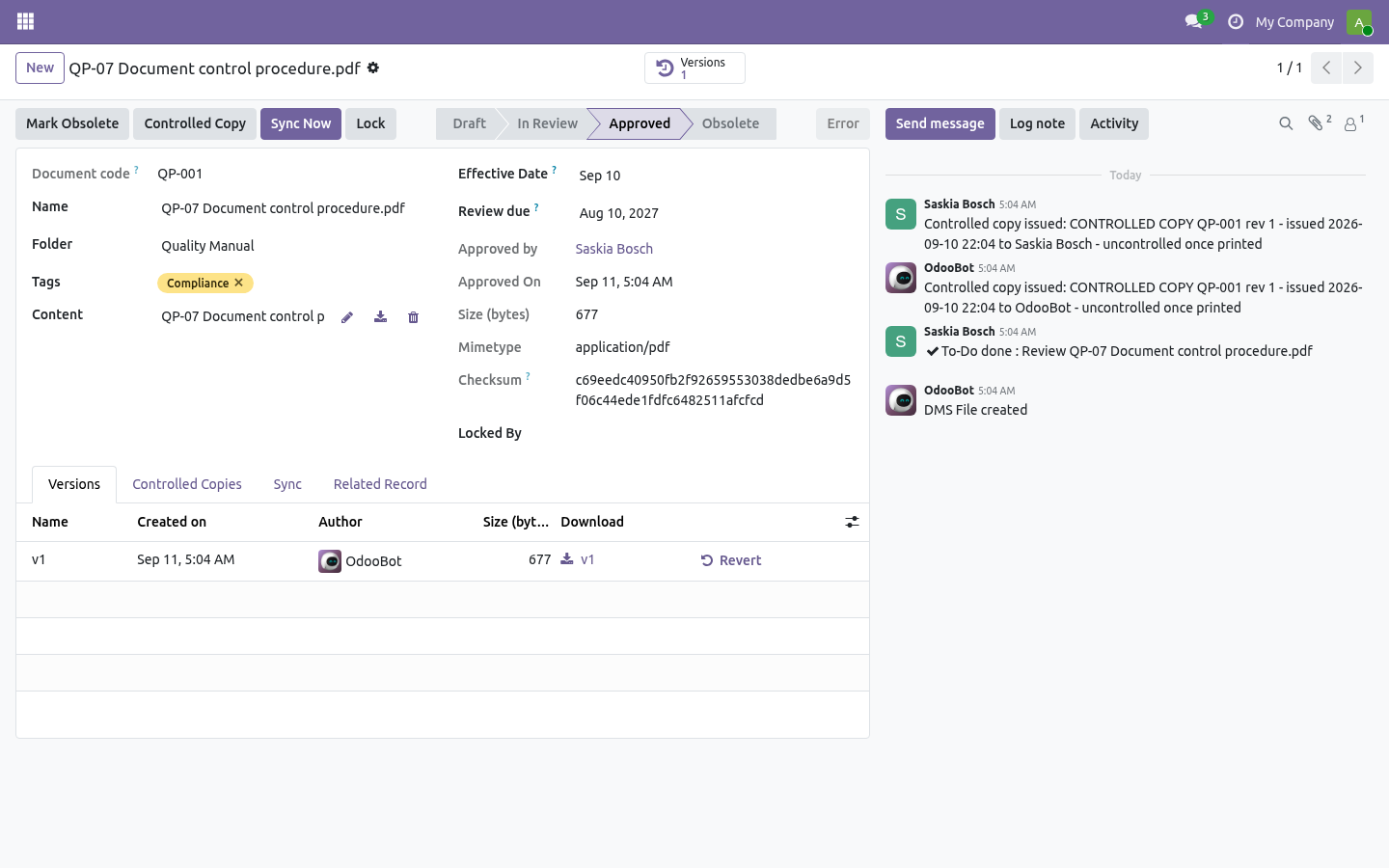1389x868 pixels.
Task: Click Send message button
Action: point(940,123)
